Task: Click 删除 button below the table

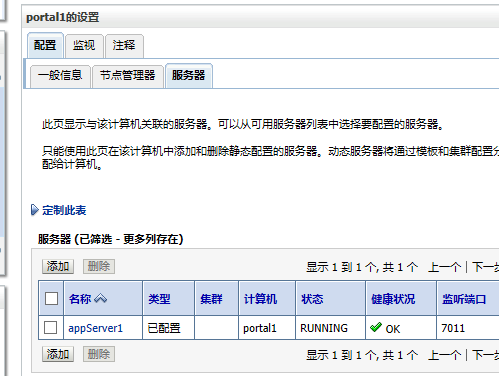Action: tap(99, 354)
